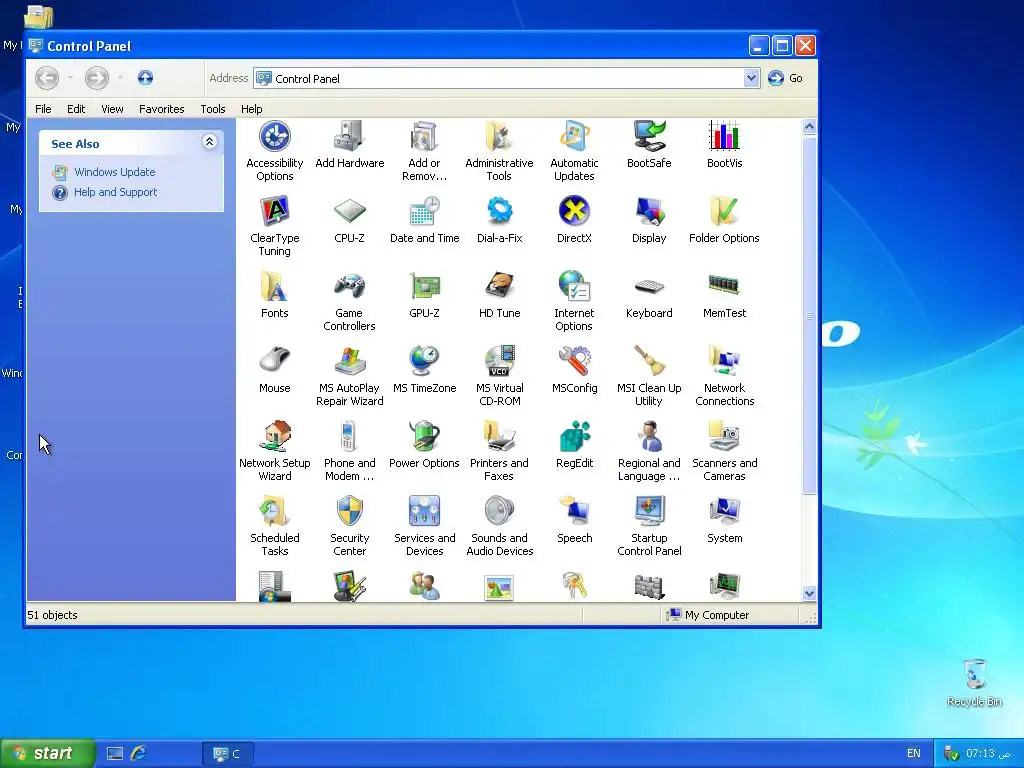Image resolution: width=1024 pixels, height=768 pixels.
Task: Open Printers and Faxes
Action: (x=499, y=452)
